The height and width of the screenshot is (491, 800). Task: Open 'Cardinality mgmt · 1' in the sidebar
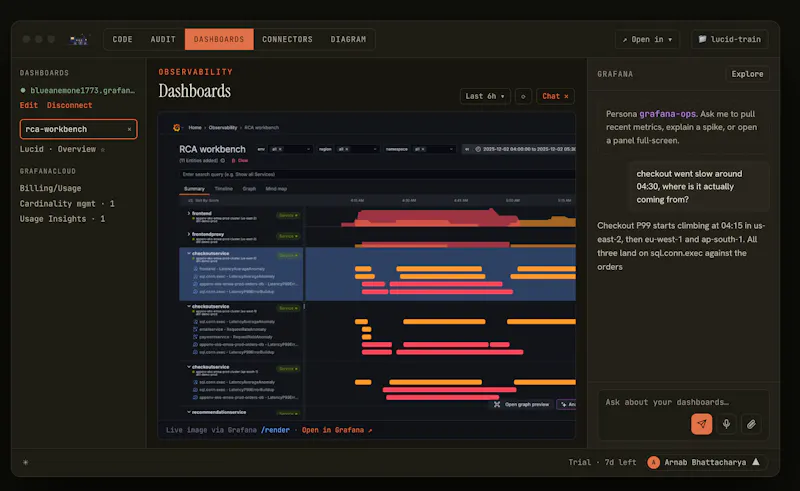67,204
